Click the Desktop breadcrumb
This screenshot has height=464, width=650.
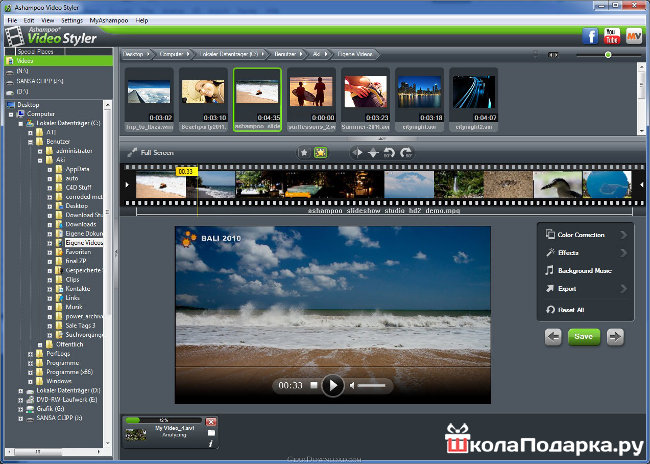click(x=136, y=54)
